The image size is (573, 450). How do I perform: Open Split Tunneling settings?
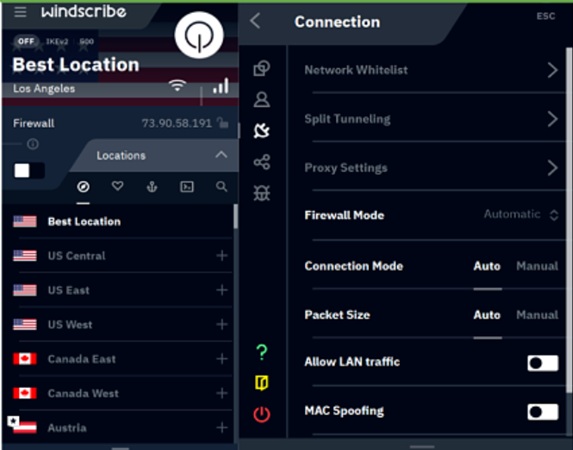point(431,119)
